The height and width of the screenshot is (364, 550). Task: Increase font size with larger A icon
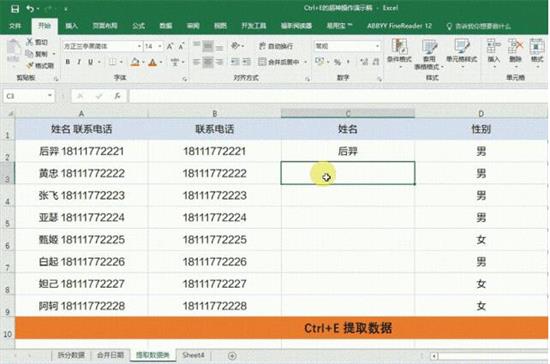click(x=170, y=46)
